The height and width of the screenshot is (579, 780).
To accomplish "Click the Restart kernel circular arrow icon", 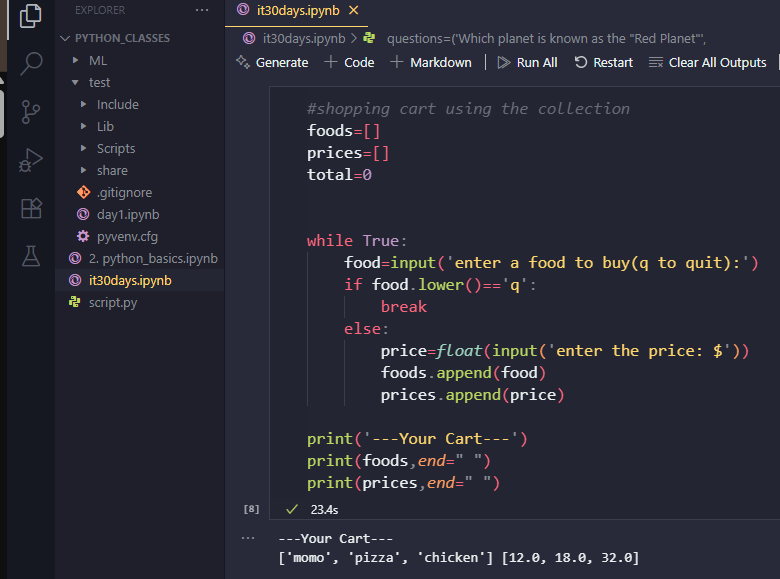I will [581, 62].
